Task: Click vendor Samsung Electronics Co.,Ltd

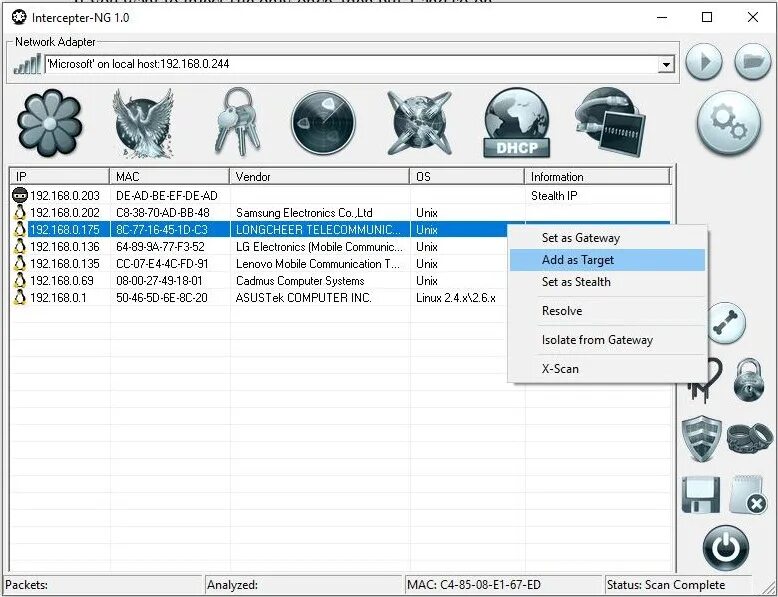Action: pyautogui.click(x=304, y=212)
